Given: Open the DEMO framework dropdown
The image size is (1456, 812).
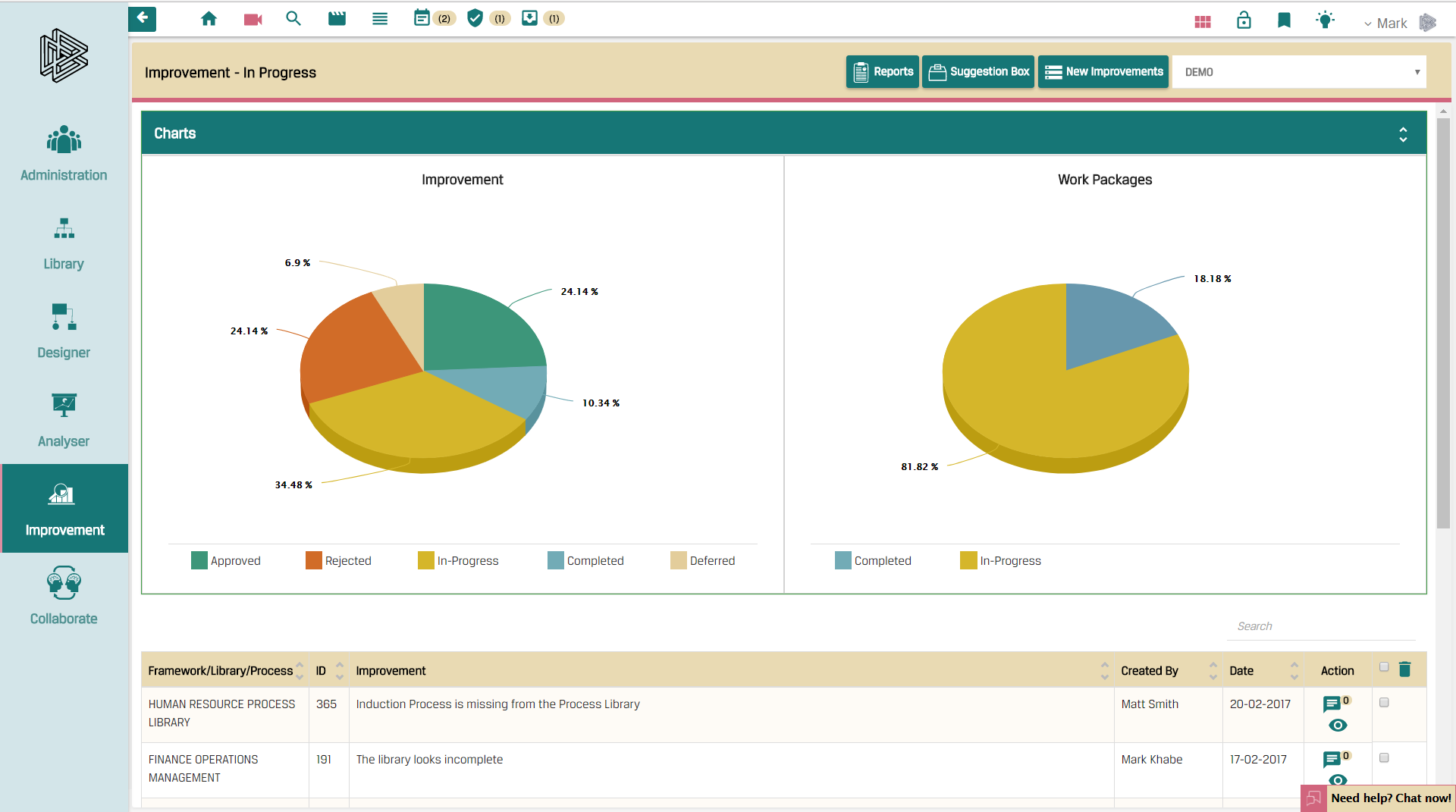Looking at the screenshot, I should pos(1298,71).
